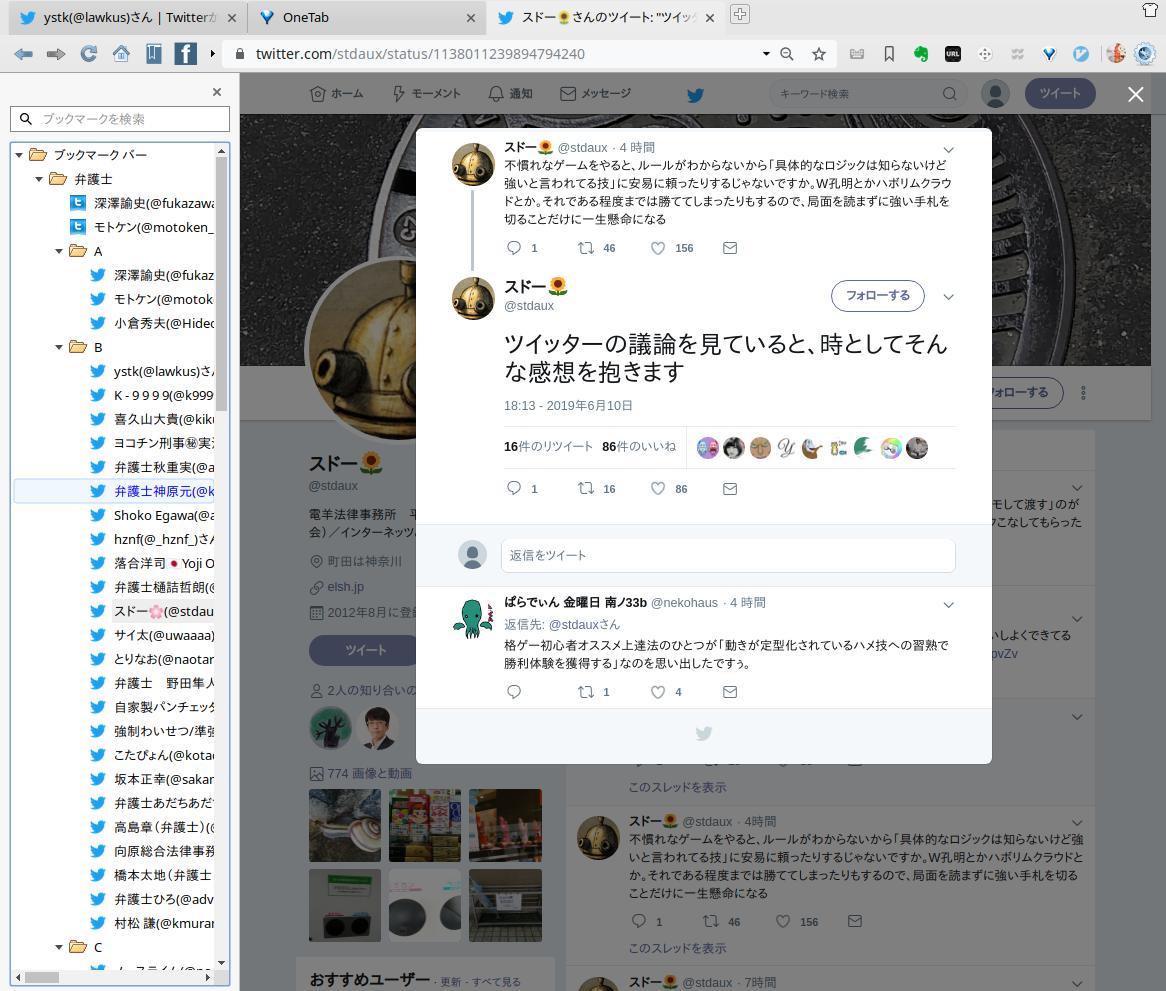Image resolution: width=1166 pixels, height=991 pixels.
Task: Open 通知 in Twitter navigation
Action: [x=510, y=94]
